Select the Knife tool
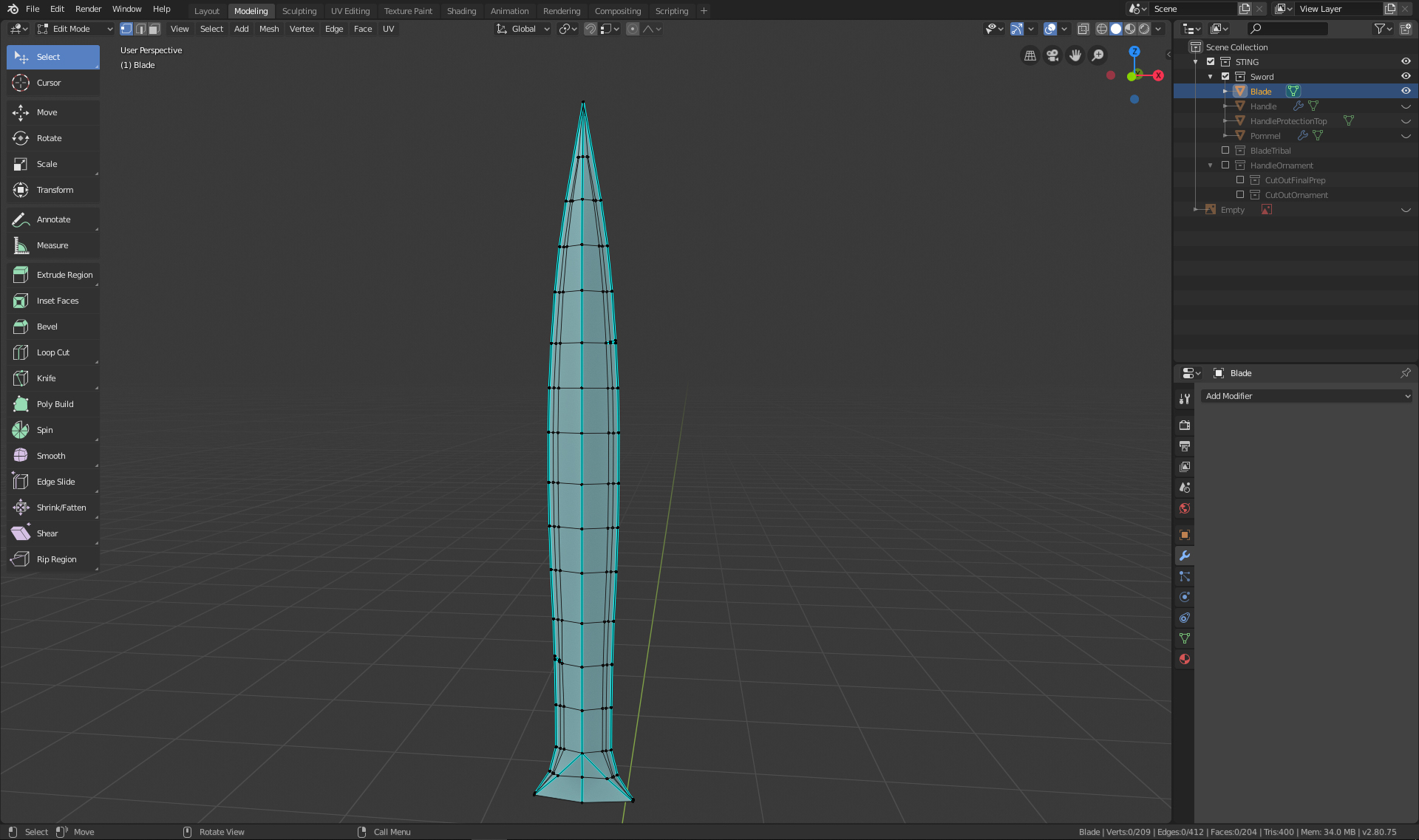This screenshot has width=1419, height=840. point(46,378)
